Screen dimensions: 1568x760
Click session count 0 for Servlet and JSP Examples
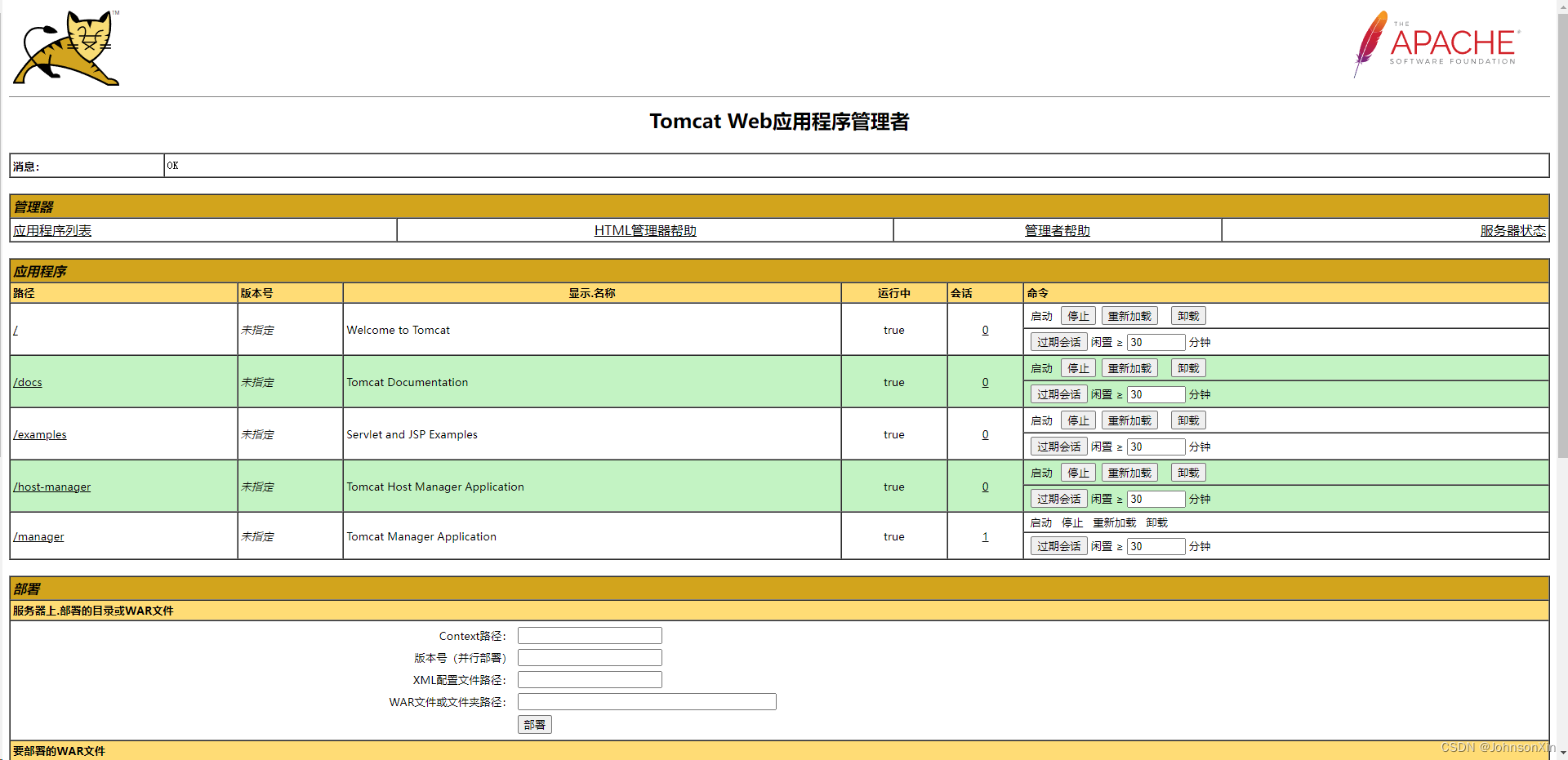click(x=985, y=434)
